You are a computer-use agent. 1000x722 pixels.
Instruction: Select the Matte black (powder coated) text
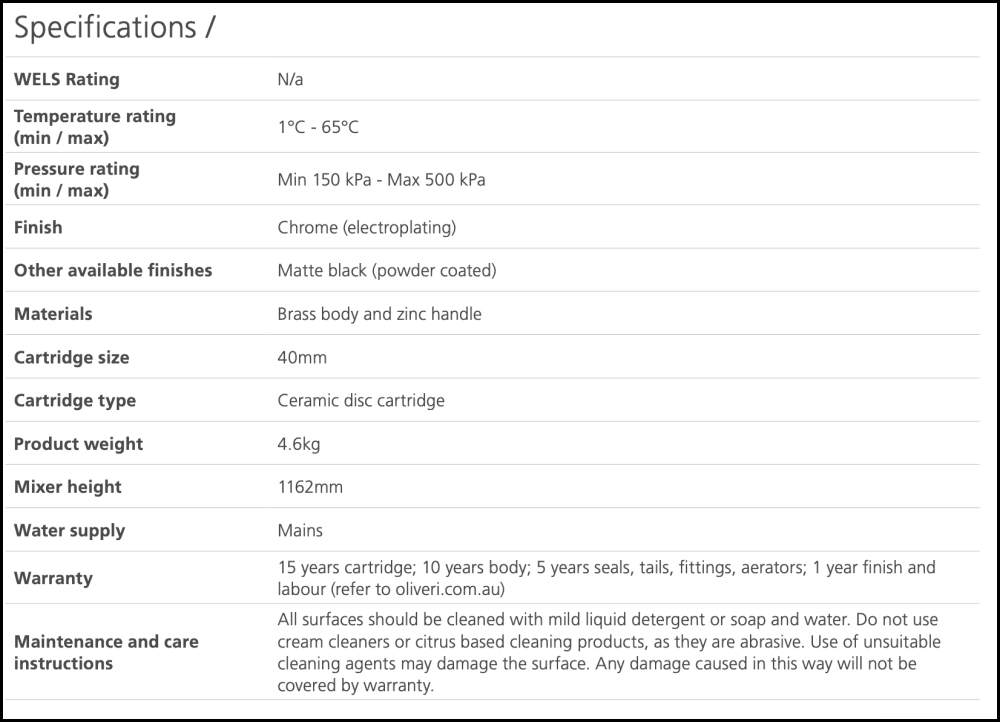coord(386,270)
